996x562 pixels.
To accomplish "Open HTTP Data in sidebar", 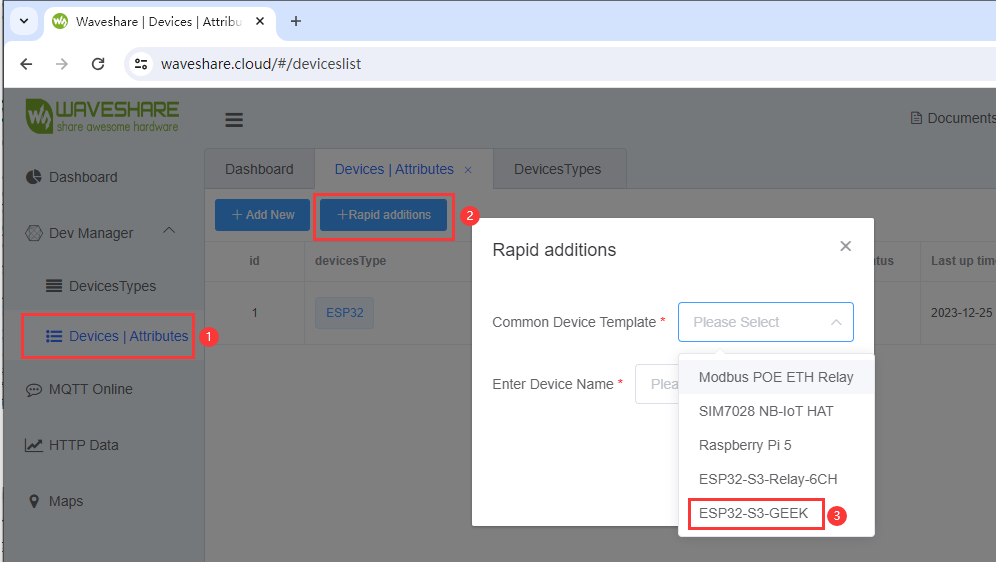I will tap(85, 445).
